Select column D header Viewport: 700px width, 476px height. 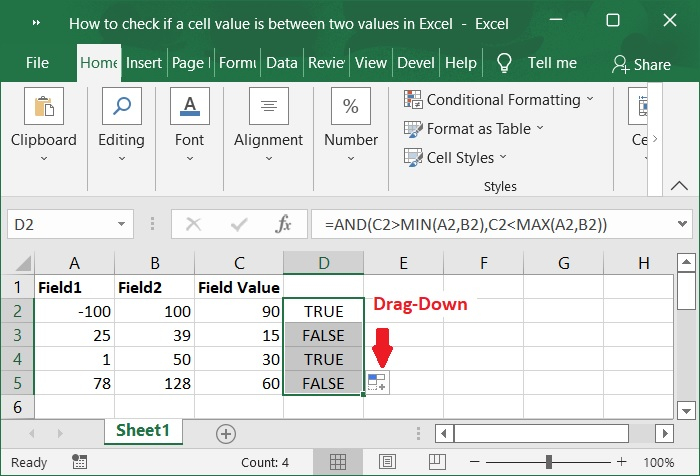(324, 263)
